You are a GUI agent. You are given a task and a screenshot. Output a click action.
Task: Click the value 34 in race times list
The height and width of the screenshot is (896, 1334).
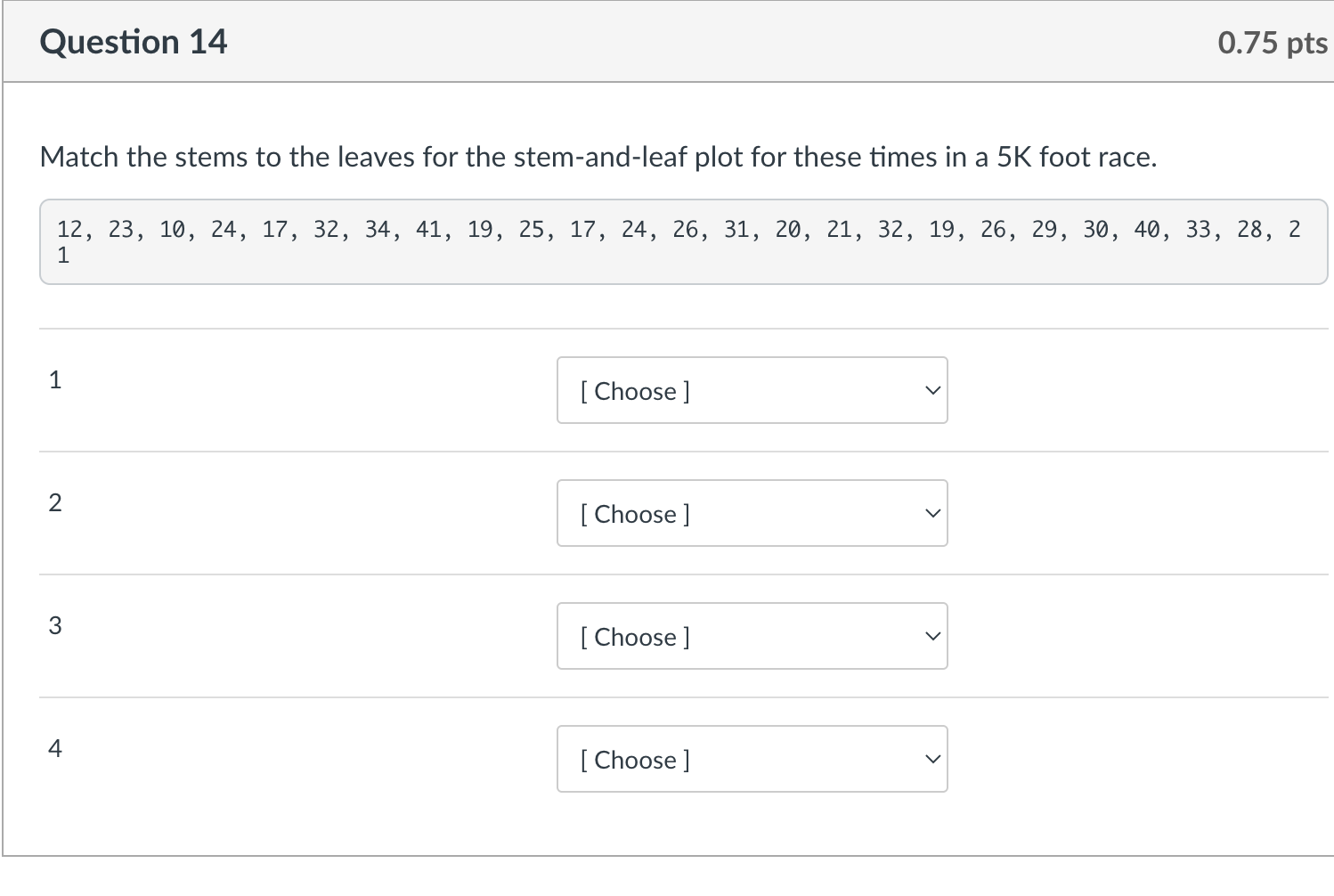(x=378, y=230)
